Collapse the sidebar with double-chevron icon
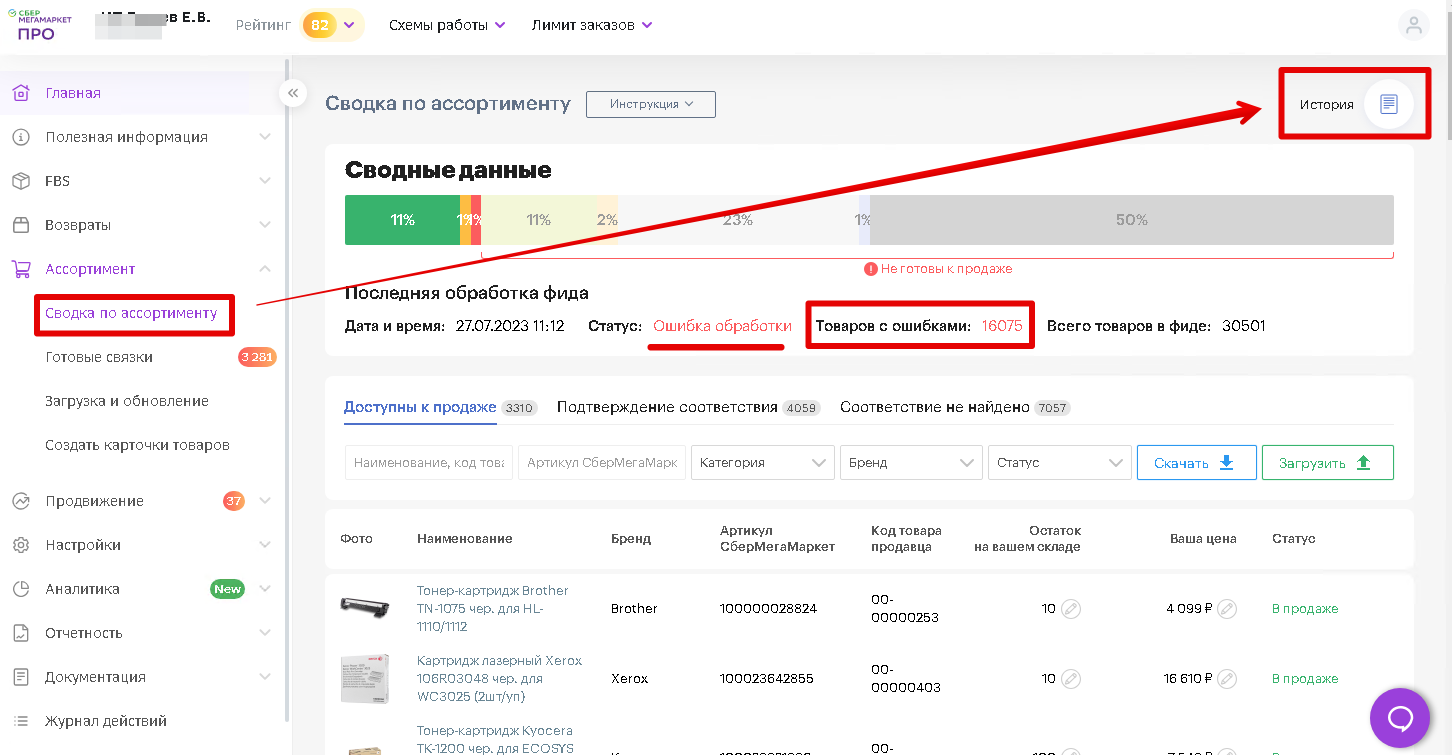 [293, 93]
